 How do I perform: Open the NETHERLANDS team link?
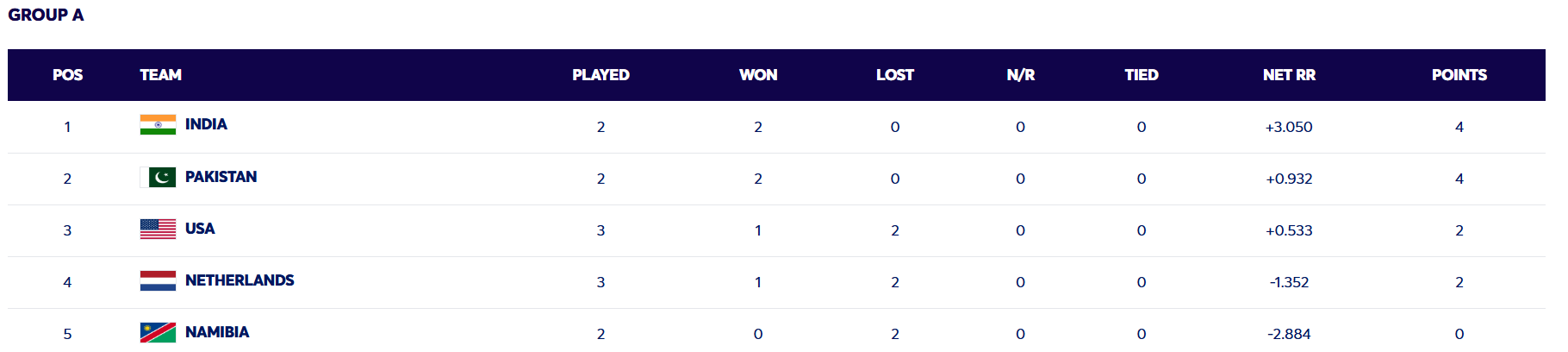coord(240,280)
